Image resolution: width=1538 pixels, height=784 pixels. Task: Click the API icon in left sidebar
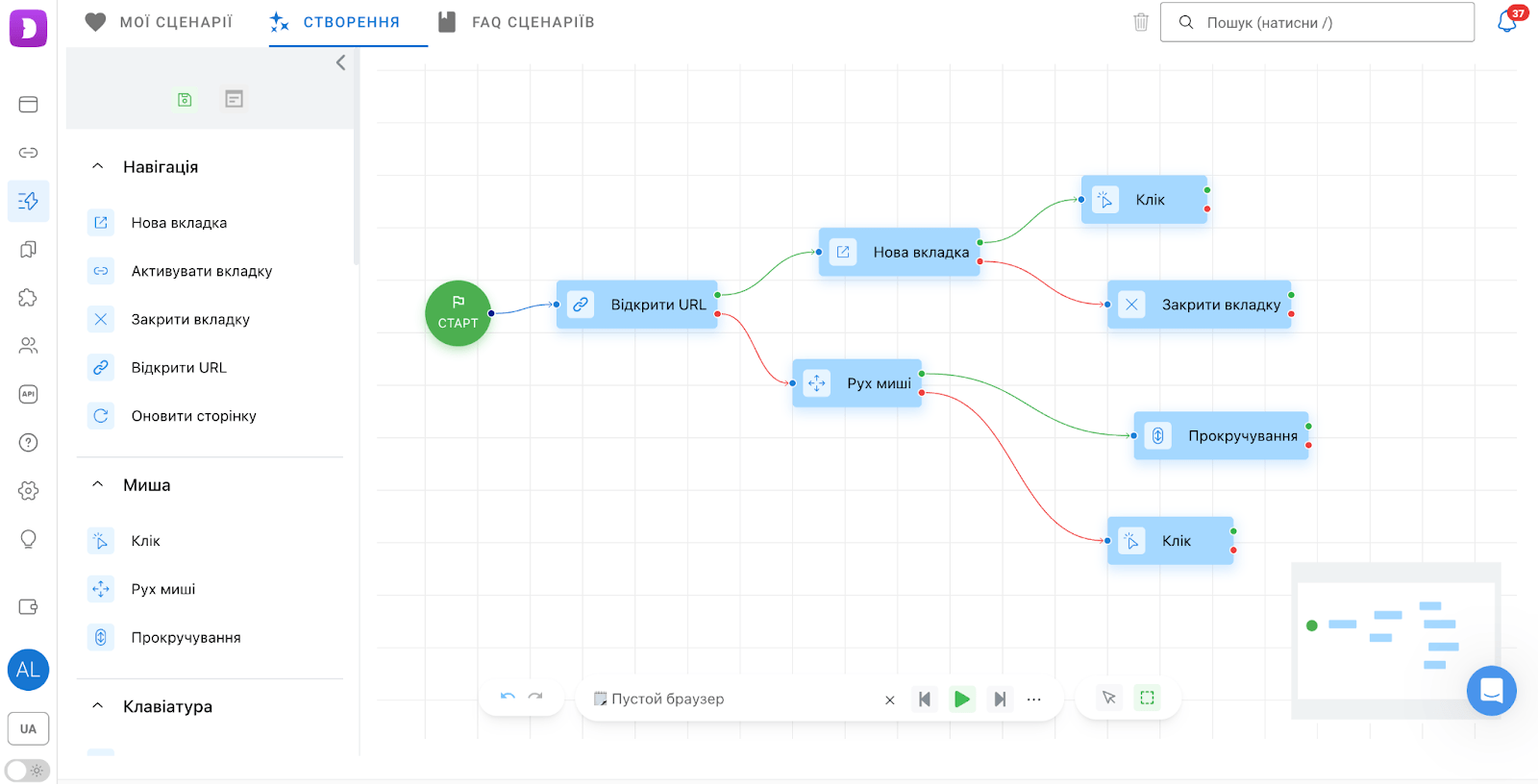point(28,394)
